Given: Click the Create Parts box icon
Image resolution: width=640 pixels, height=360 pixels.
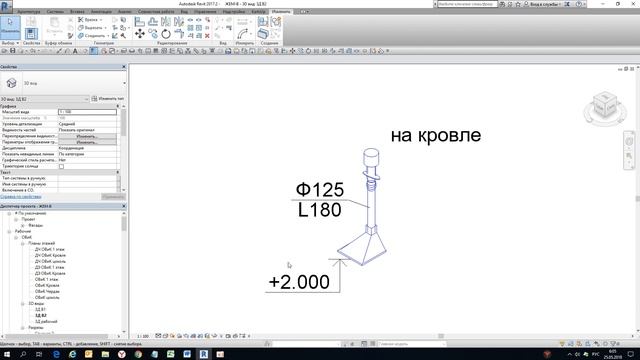Looking at the screenshot, I should pyautogui.click(x=263, y=34).
